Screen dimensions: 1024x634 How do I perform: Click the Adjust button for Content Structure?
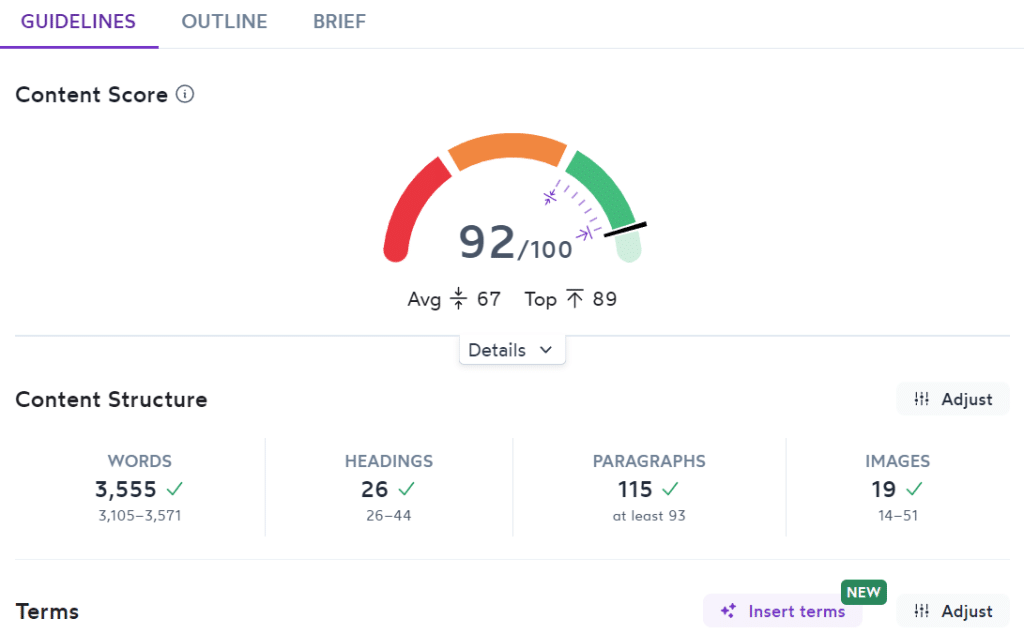pos(952,398)
